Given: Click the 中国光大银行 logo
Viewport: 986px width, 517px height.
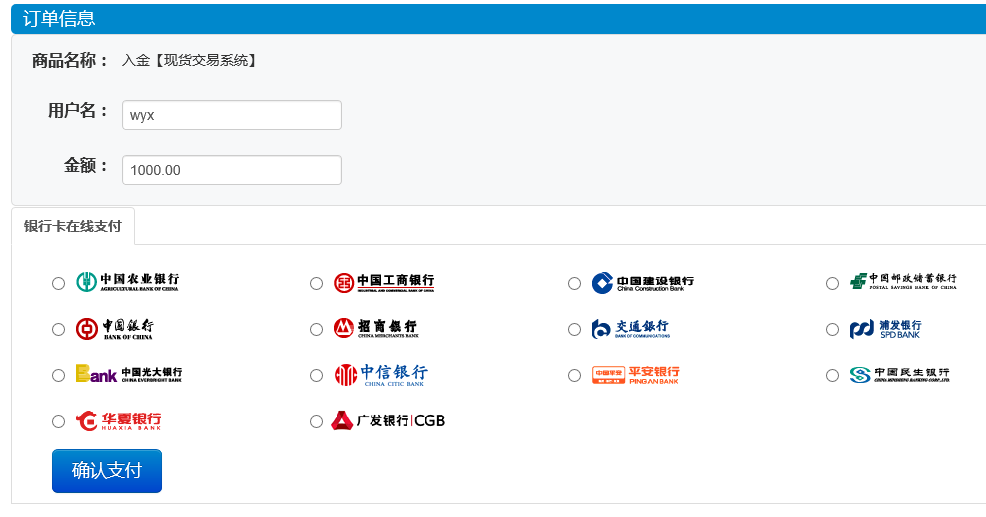Looking at the screenshot, I should point(129,374).
